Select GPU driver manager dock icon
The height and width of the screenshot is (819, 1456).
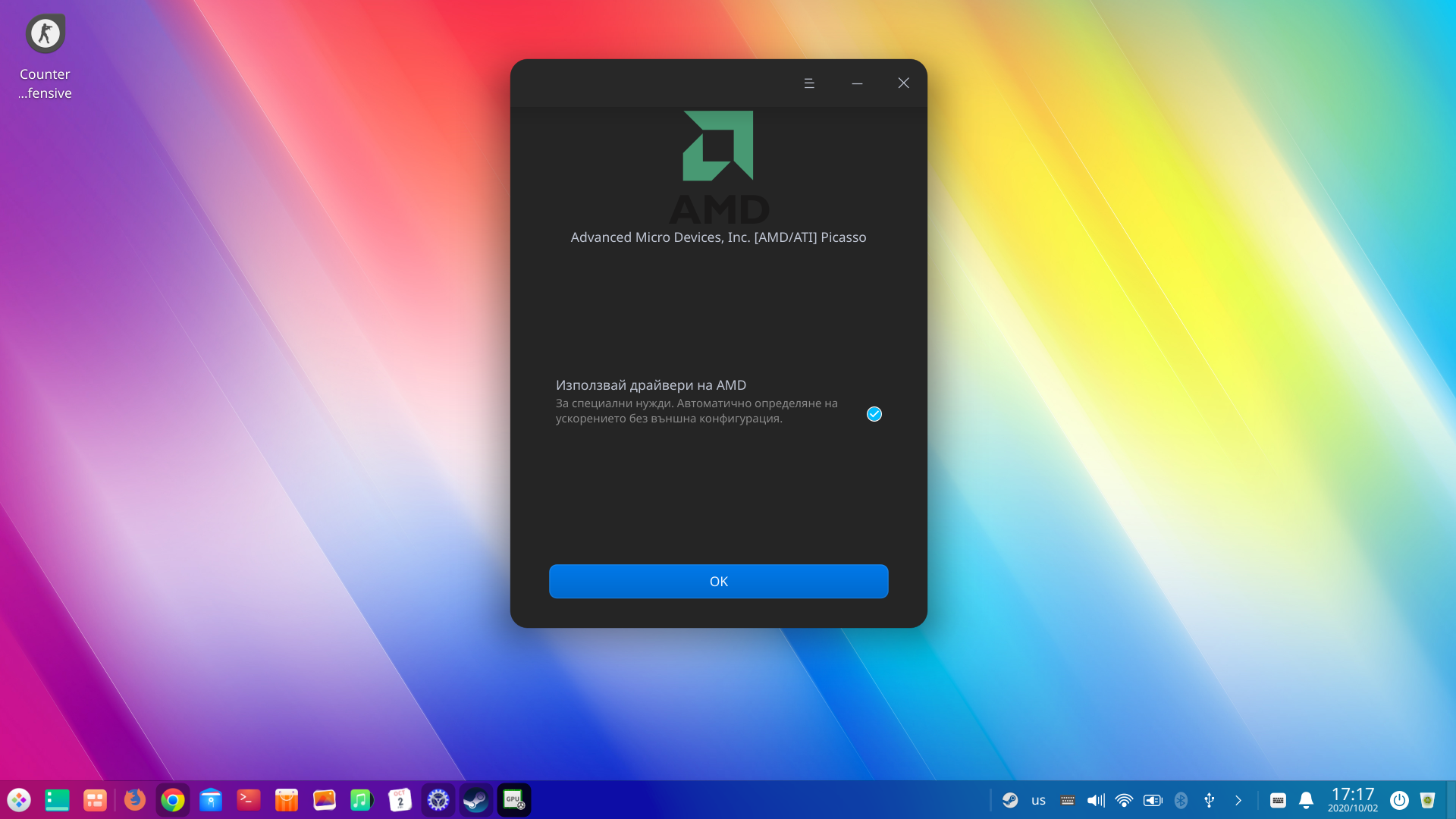(x=514, y=800)
